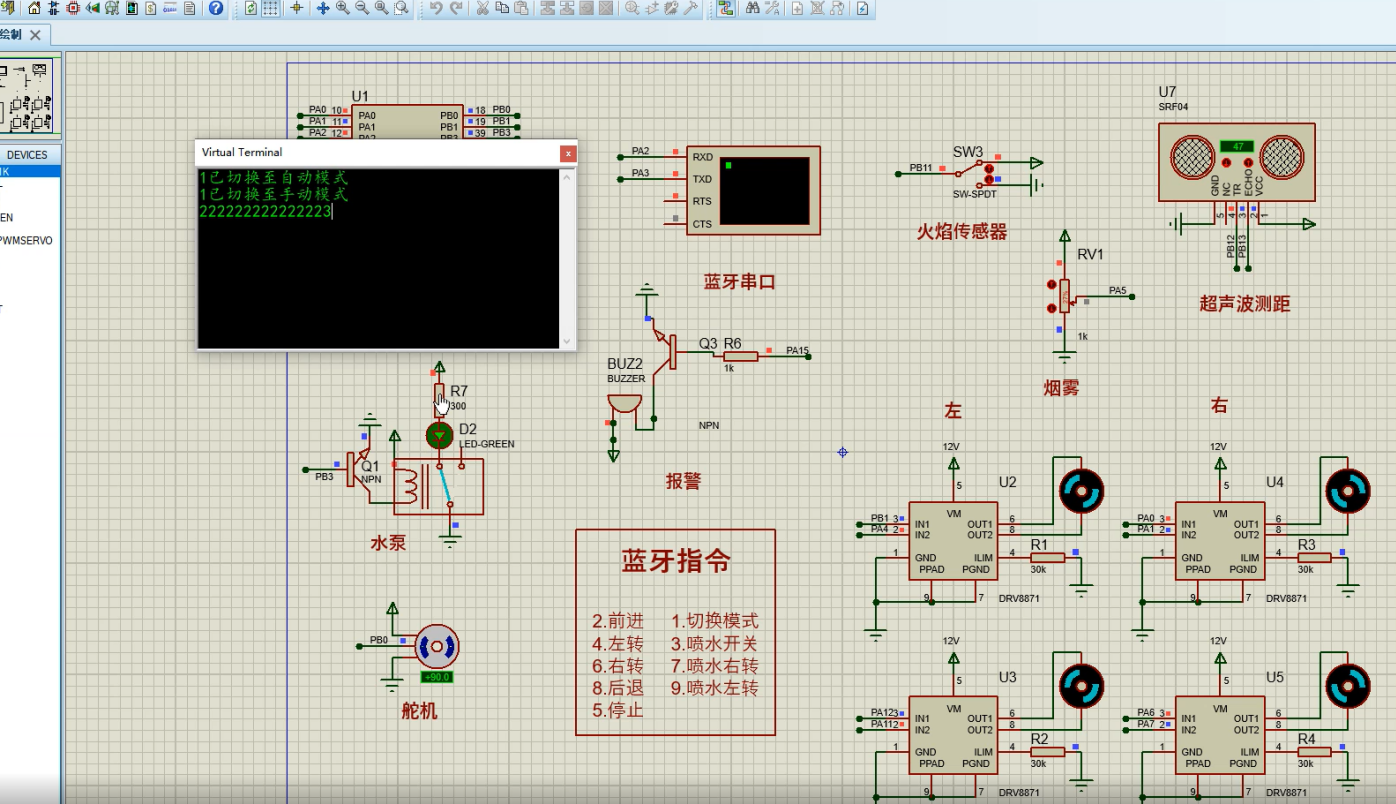Select the U7 SRF04 ultrasonic sensor
The image size is (1396, 804).
tap(1236, 161)
